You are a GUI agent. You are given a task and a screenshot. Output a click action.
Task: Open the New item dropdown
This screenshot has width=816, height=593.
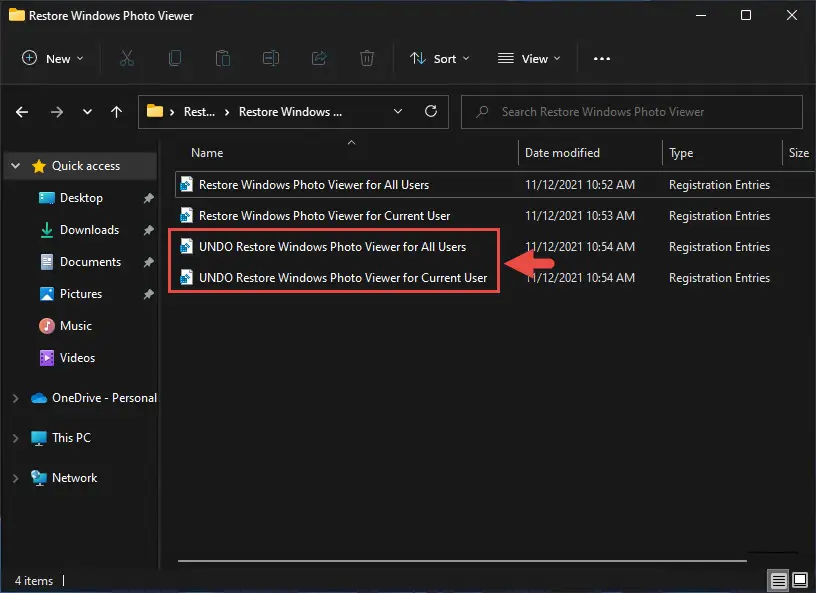coord(52,58)
